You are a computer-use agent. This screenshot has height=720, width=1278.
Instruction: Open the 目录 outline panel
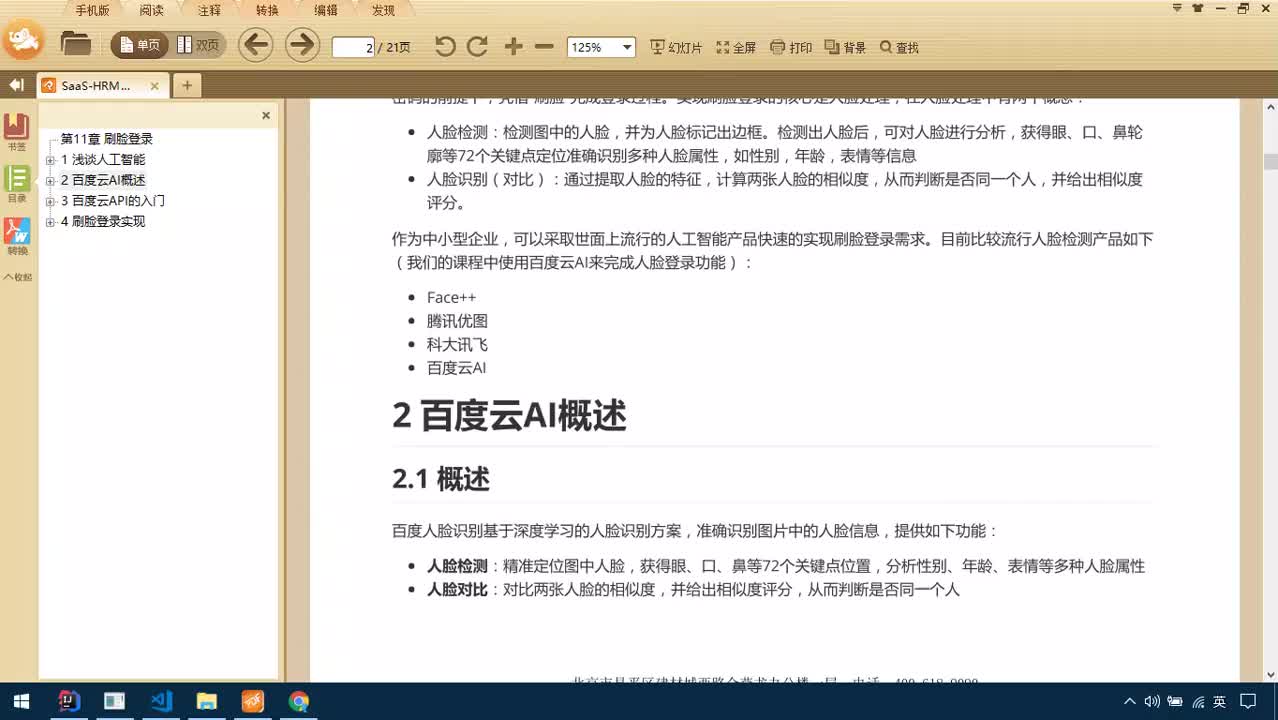(17, 184)
